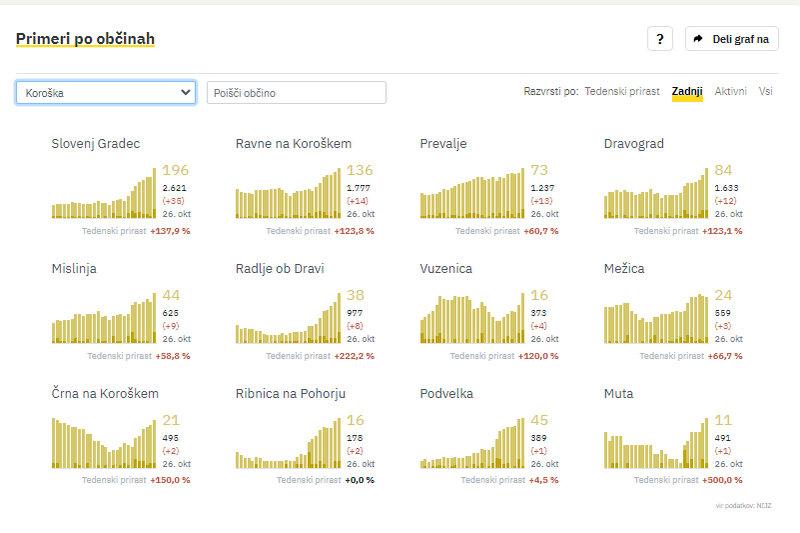Viewport: 800px width, 533px height.
Task: Open the Mislinja case chart
Action: coord(104,320)
